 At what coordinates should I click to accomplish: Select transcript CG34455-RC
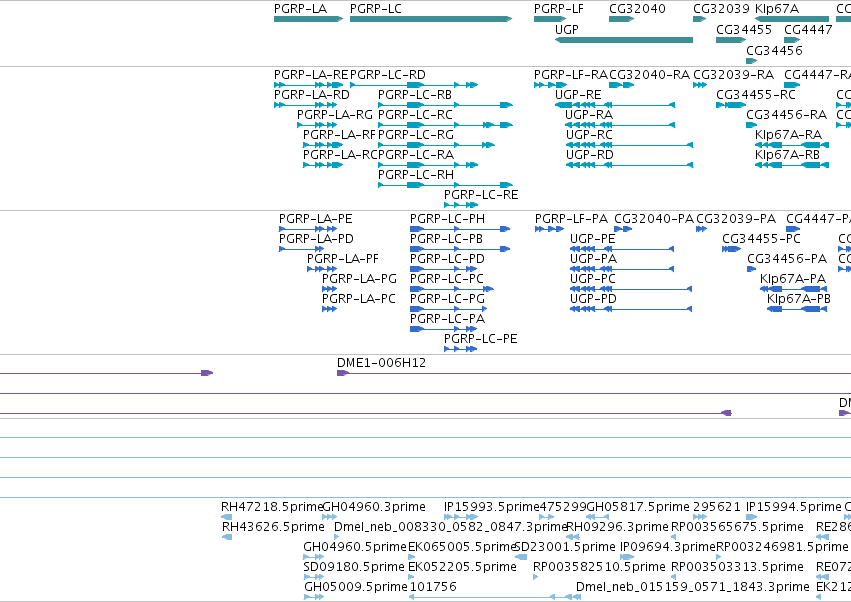pos(731,105)
